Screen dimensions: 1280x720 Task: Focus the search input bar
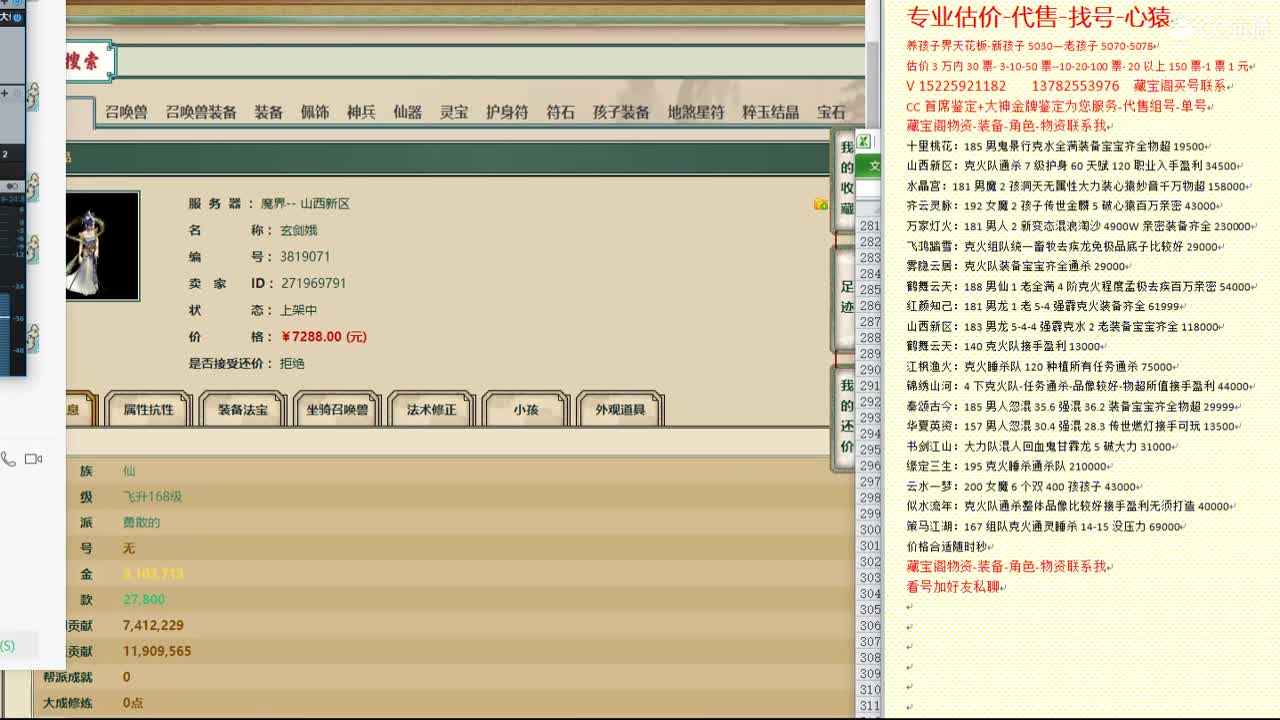(490, 62)
